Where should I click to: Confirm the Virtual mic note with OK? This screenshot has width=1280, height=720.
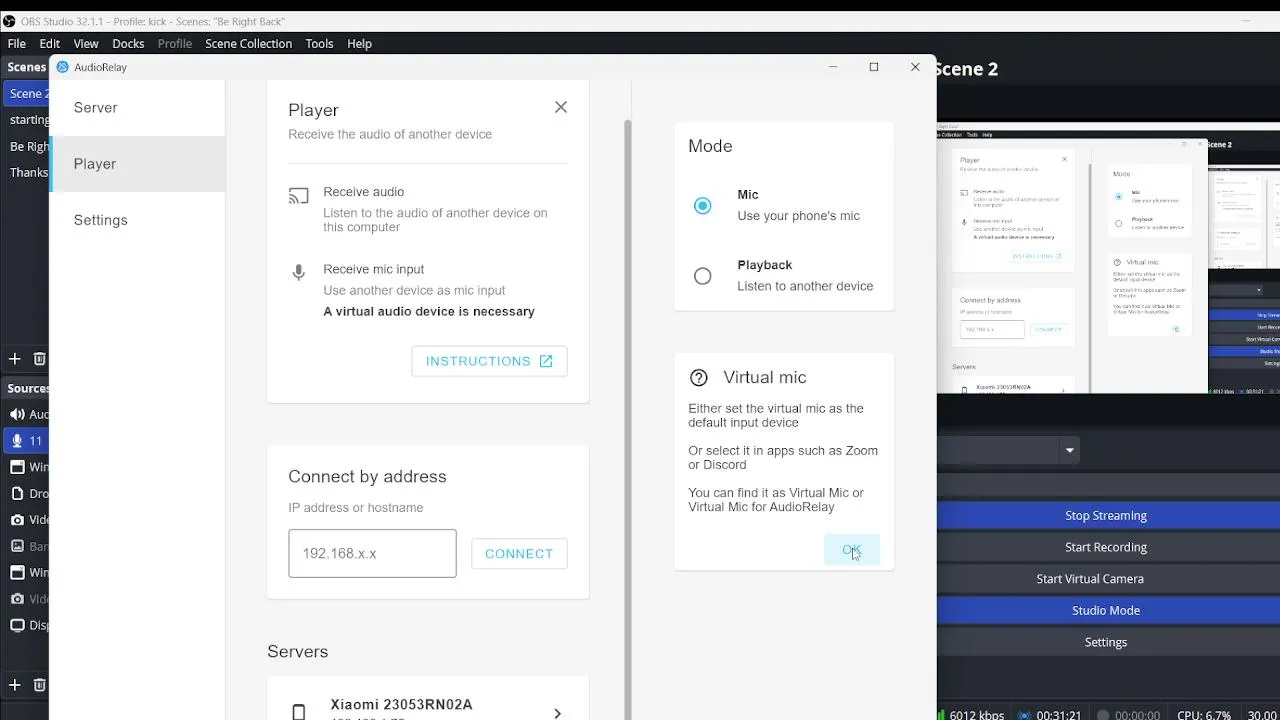[851, 550]
